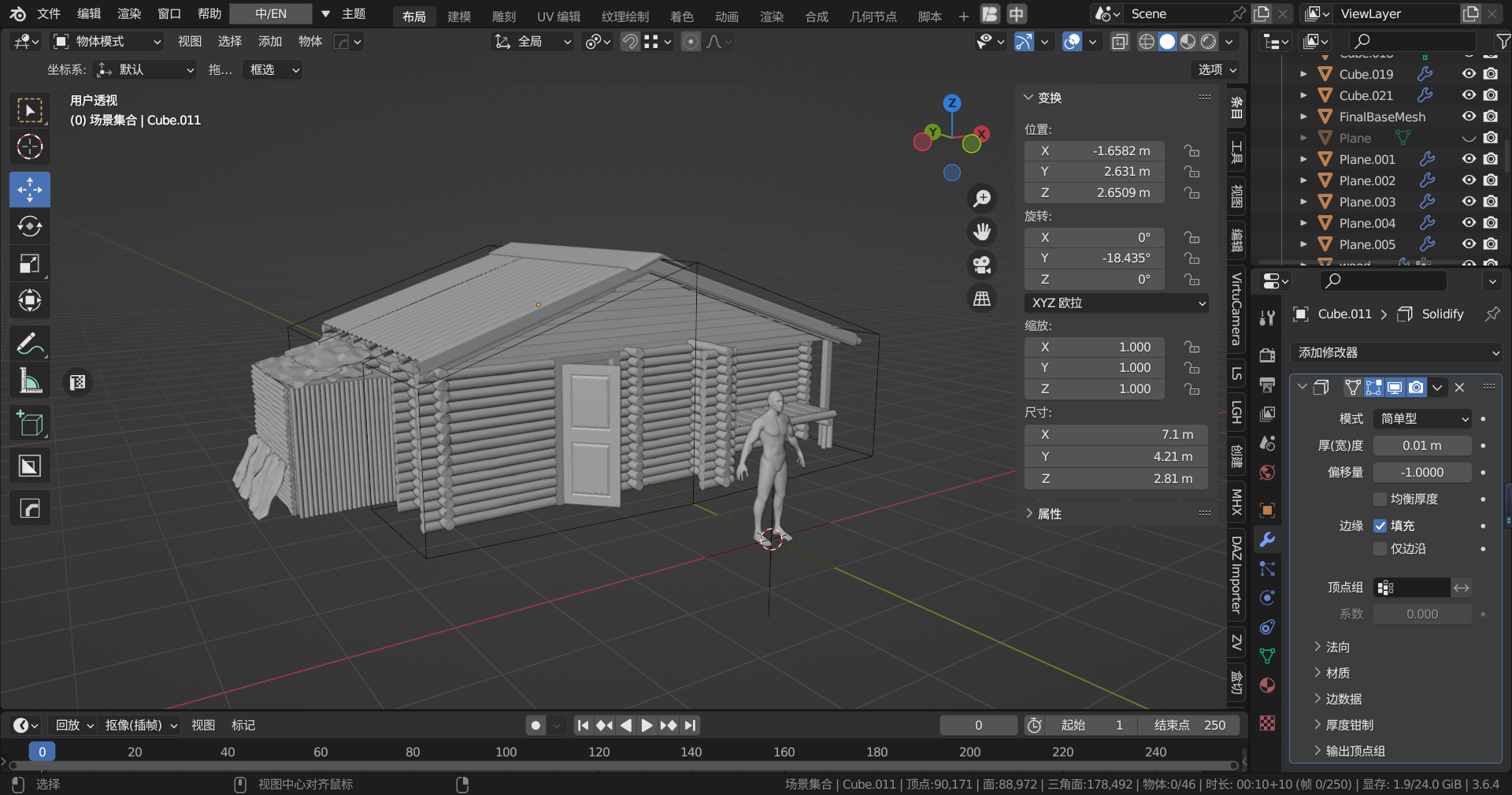The height and width of the screenshot is (795, 1512).
Task: Adjust the 偏移量 -1.0000 slider
Action: 1422,472
